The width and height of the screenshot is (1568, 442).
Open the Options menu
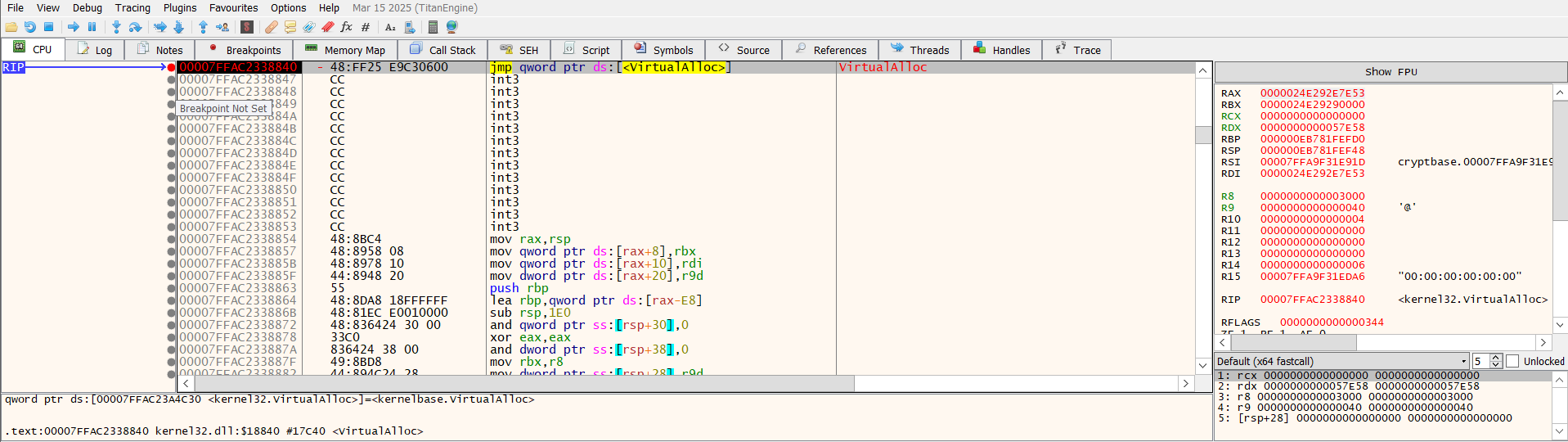288,7
